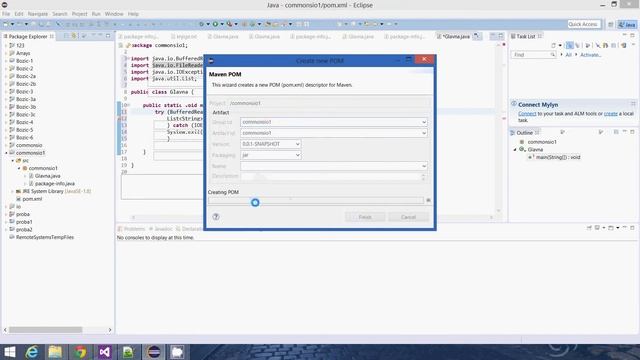Screen dimensions: 640x360
Task: Open the Run button dropdown arrow
Action: click(x=222, y=24)
